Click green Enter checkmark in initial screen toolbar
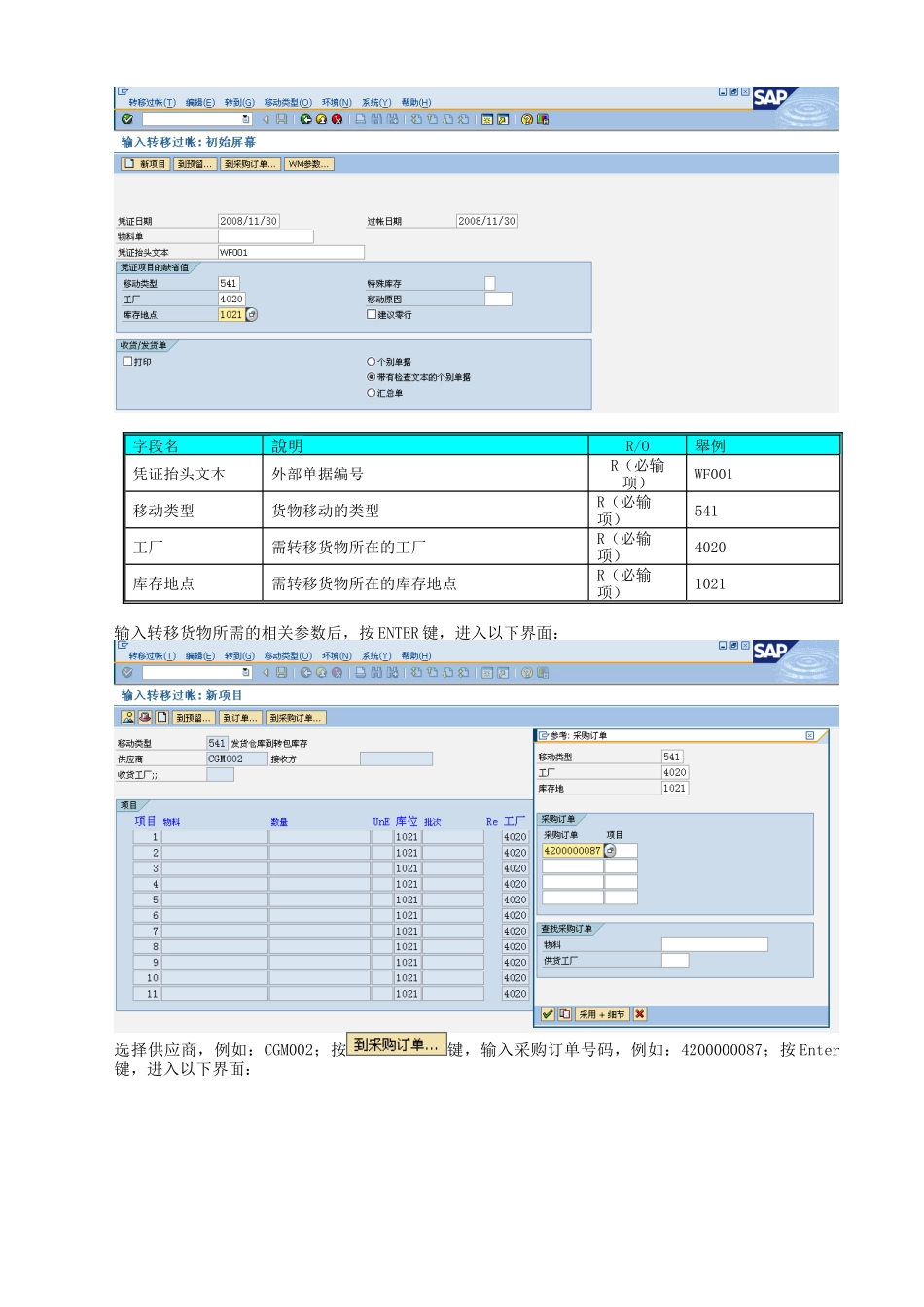924x1307 pixels. tap(127, 119)
